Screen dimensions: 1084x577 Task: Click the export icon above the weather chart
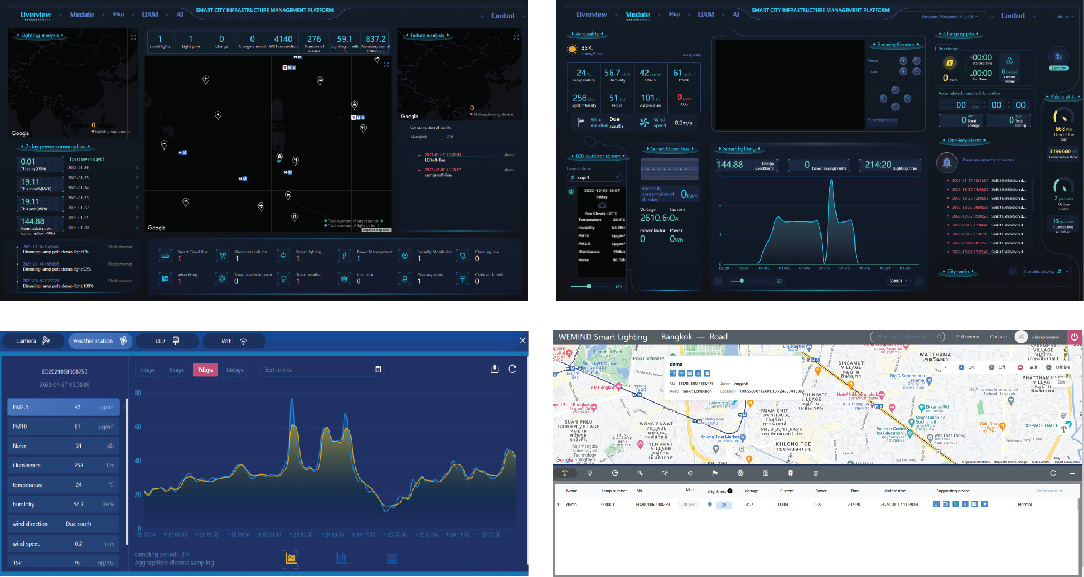point(496,369)
